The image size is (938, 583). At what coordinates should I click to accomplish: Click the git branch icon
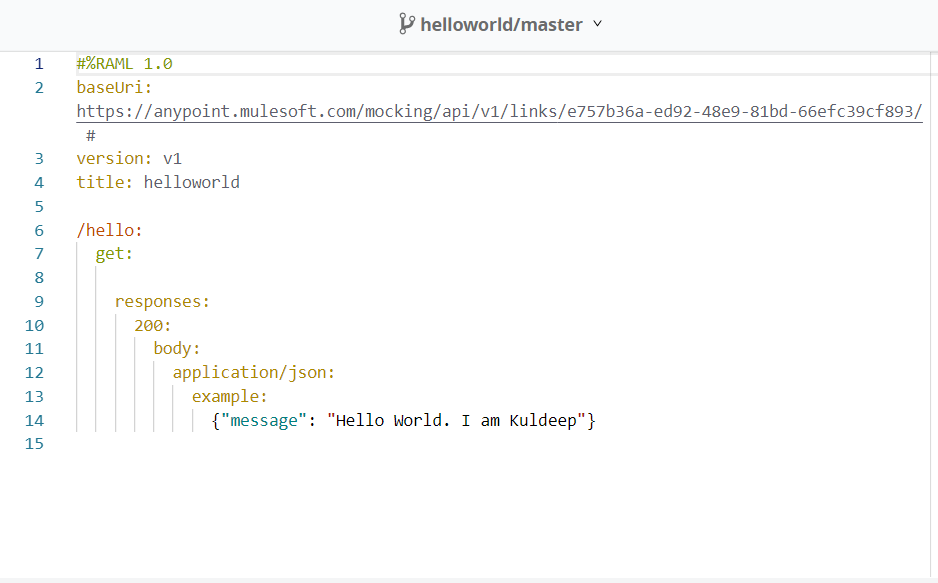pos(406,24)
